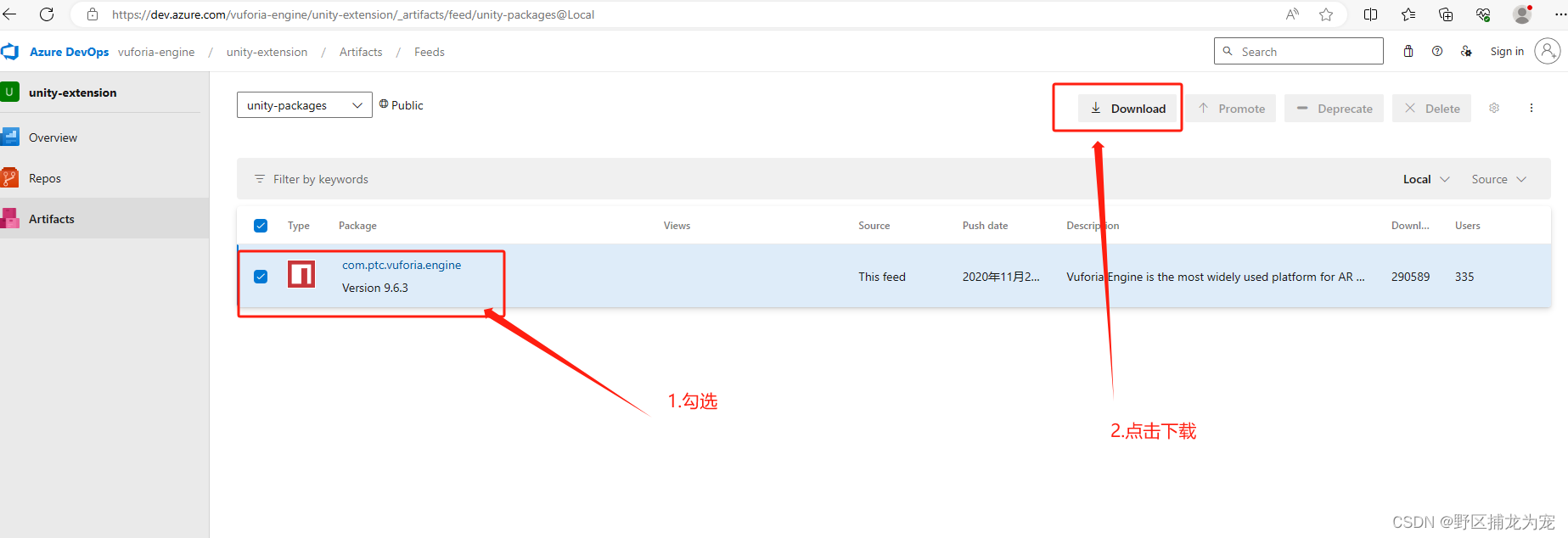Click the Azure DevOps logo
Viewport: 1568px width, 538px height.
point(10,52)
